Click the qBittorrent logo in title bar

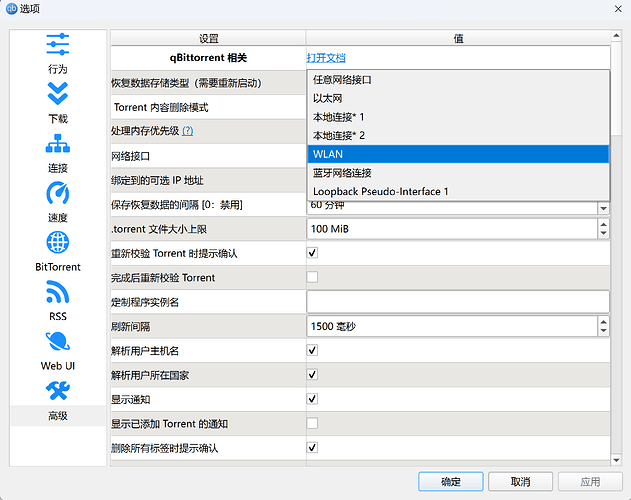tap(11, 8)
